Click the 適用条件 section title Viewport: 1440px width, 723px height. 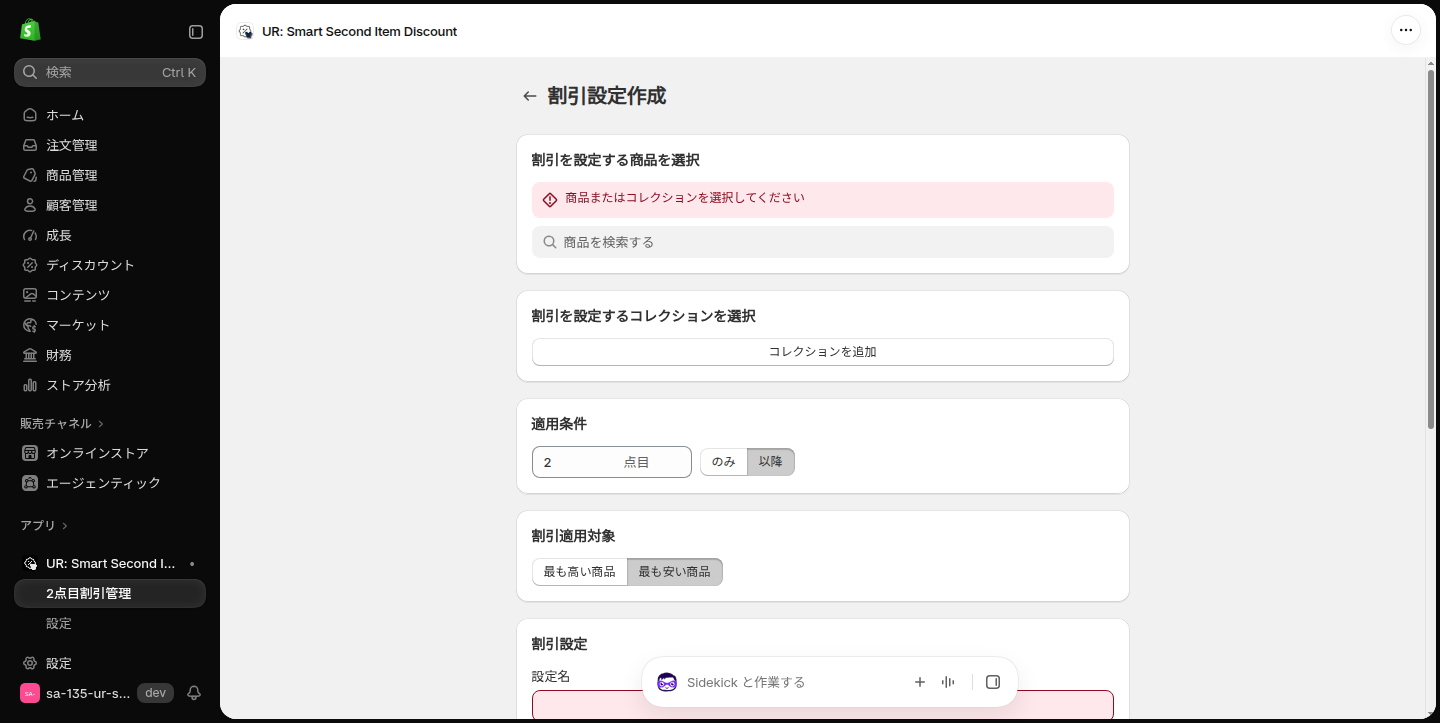(x=559, y=424)
